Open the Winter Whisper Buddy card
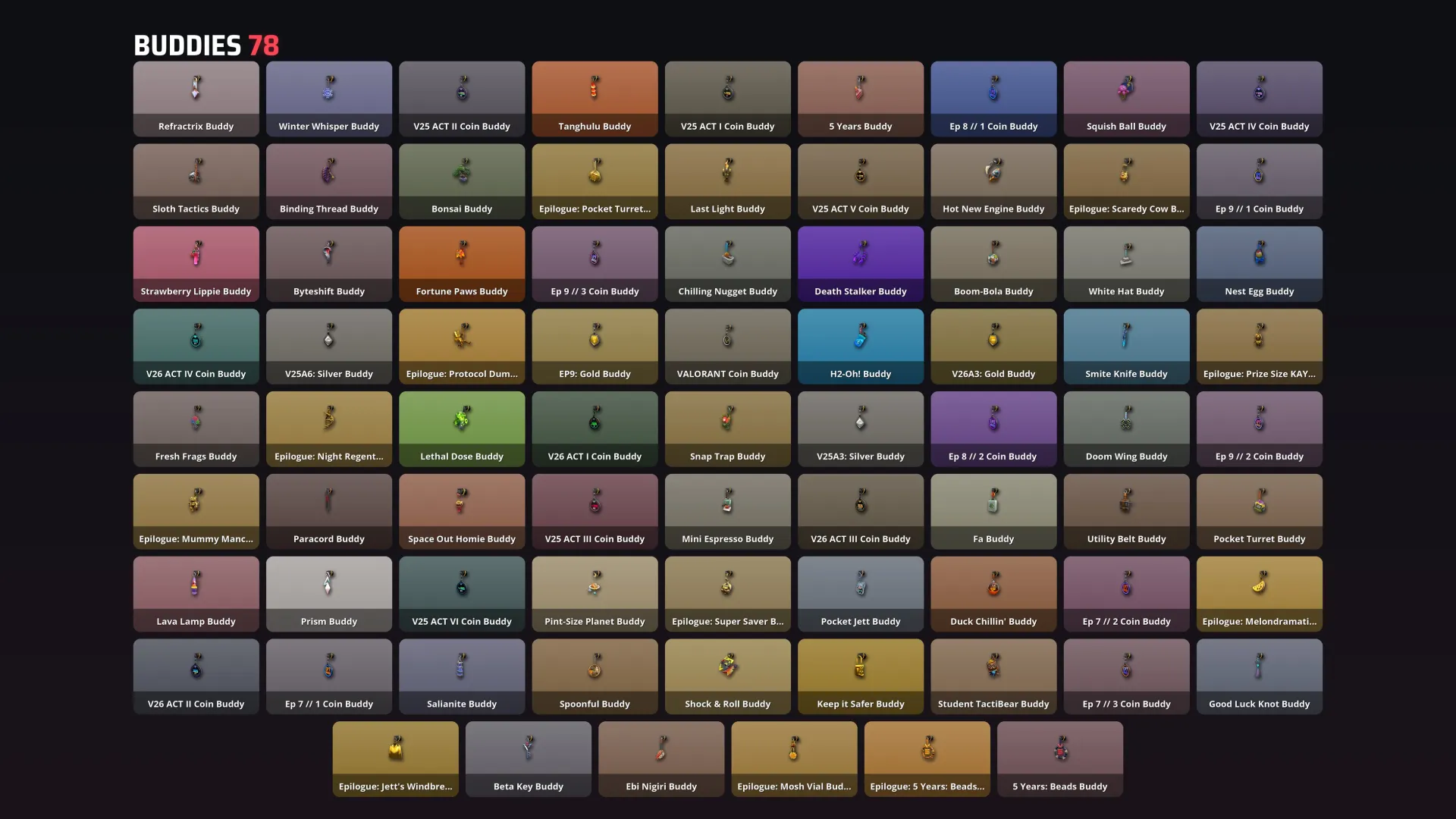The image size is (1456, 819). tap(329, 99)
